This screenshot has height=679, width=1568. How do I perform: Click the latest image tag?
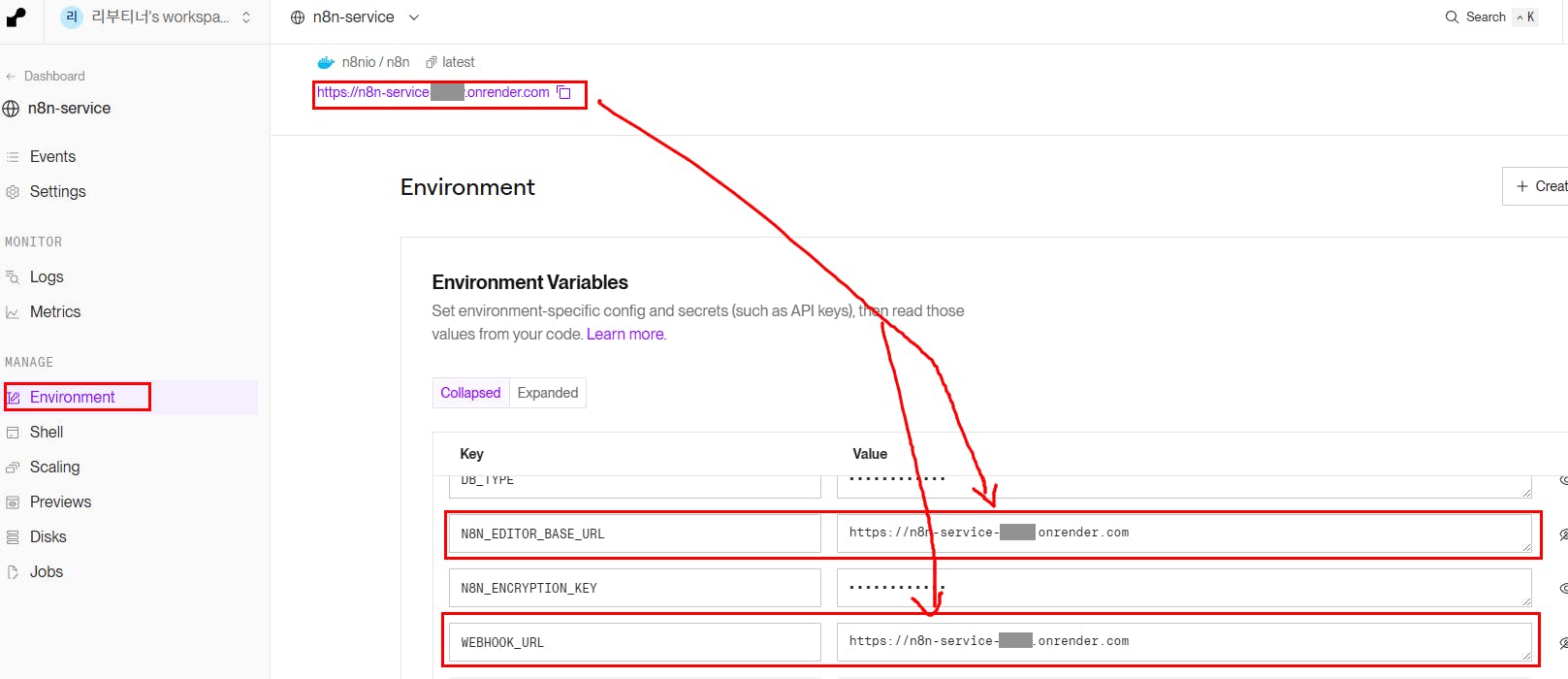click(458, 62)
